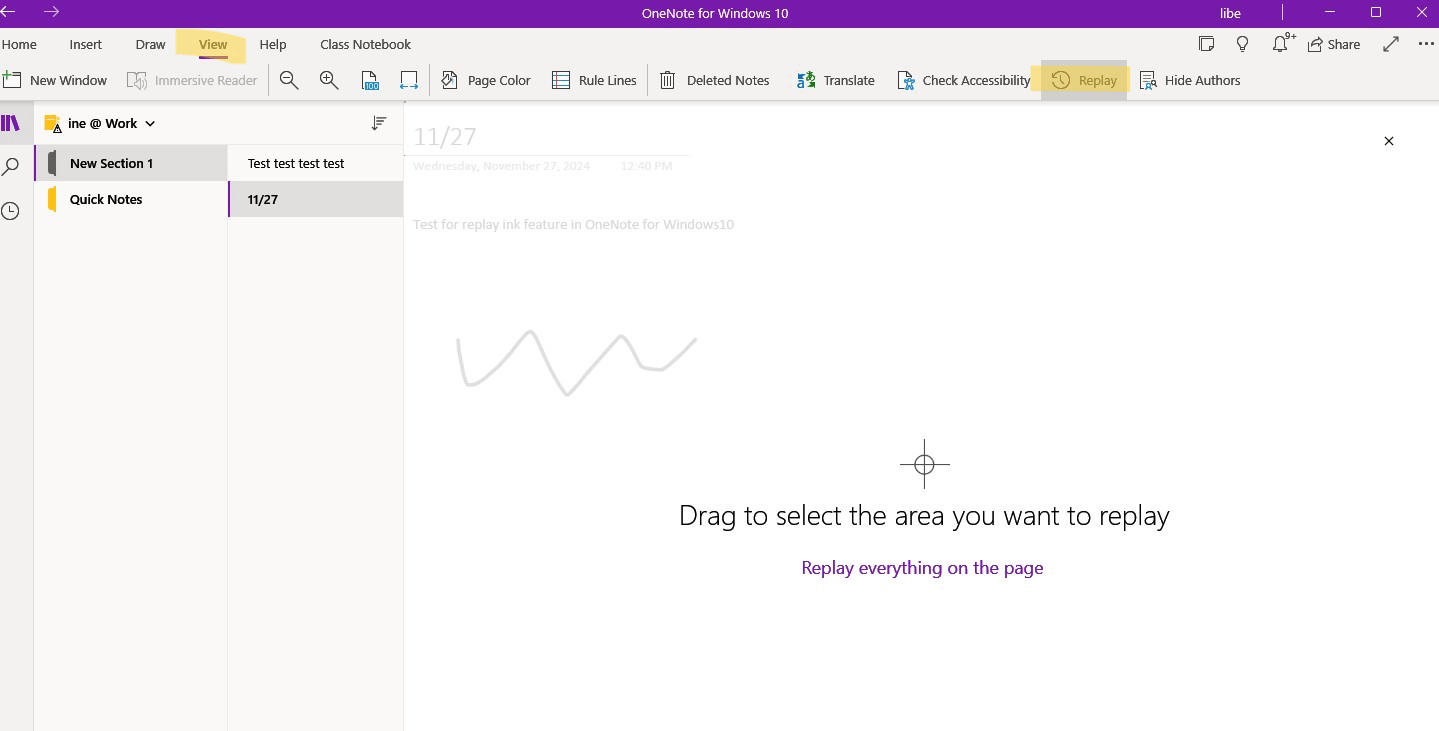This screenshot has width=1439, height=731.
Task: Open the page sort options
Action: [x=379, y=123]
